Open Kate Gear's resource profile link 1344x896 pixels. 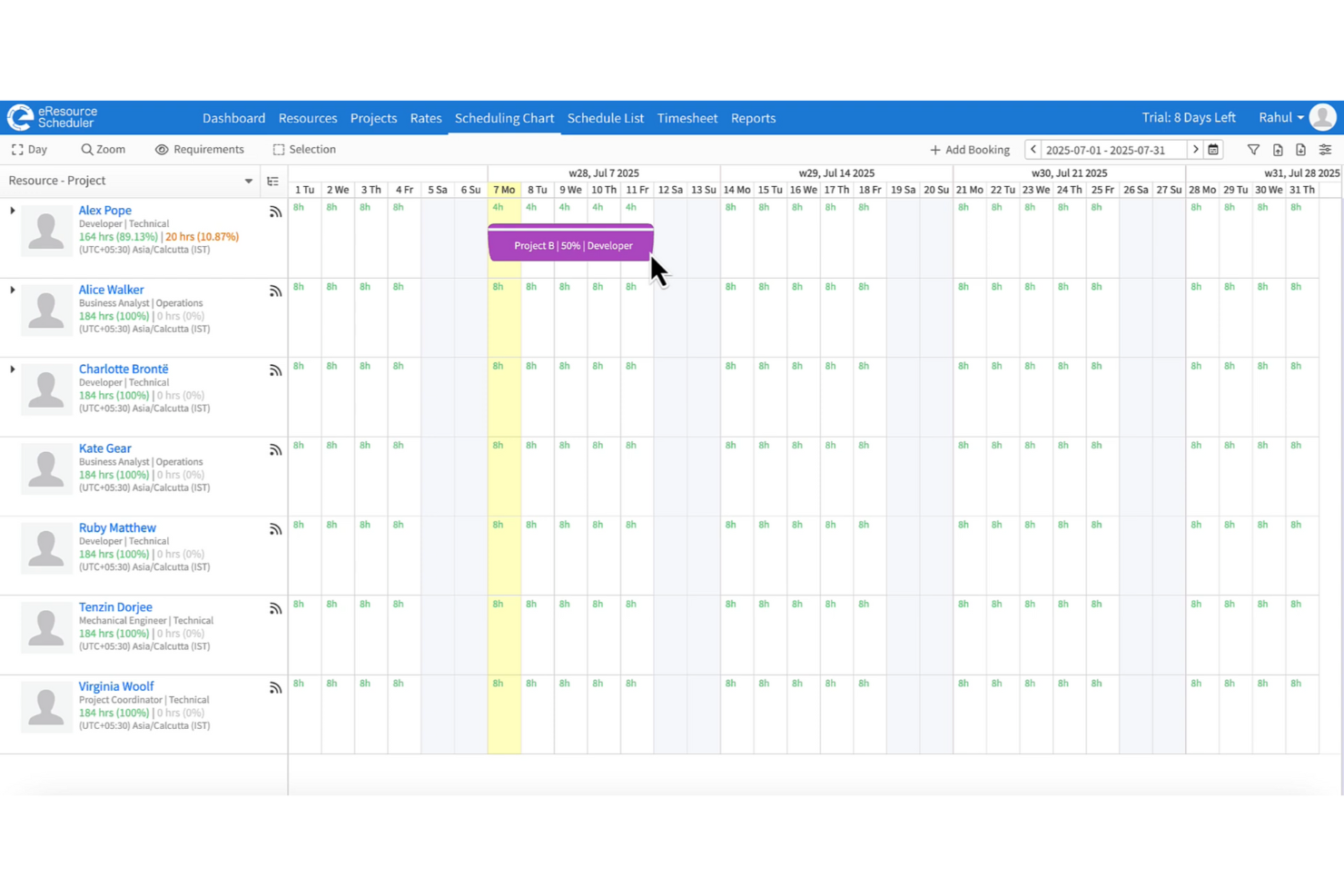(x=104, y=448)
